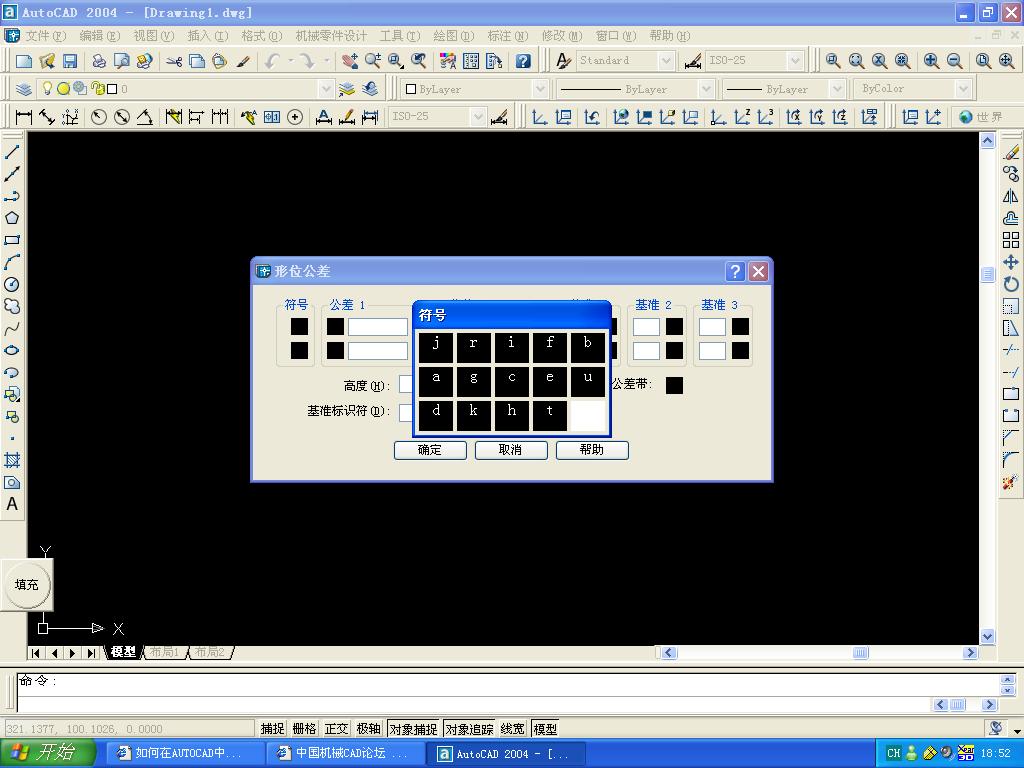Switch to the 布局2 layout tab

coord(210,652)
